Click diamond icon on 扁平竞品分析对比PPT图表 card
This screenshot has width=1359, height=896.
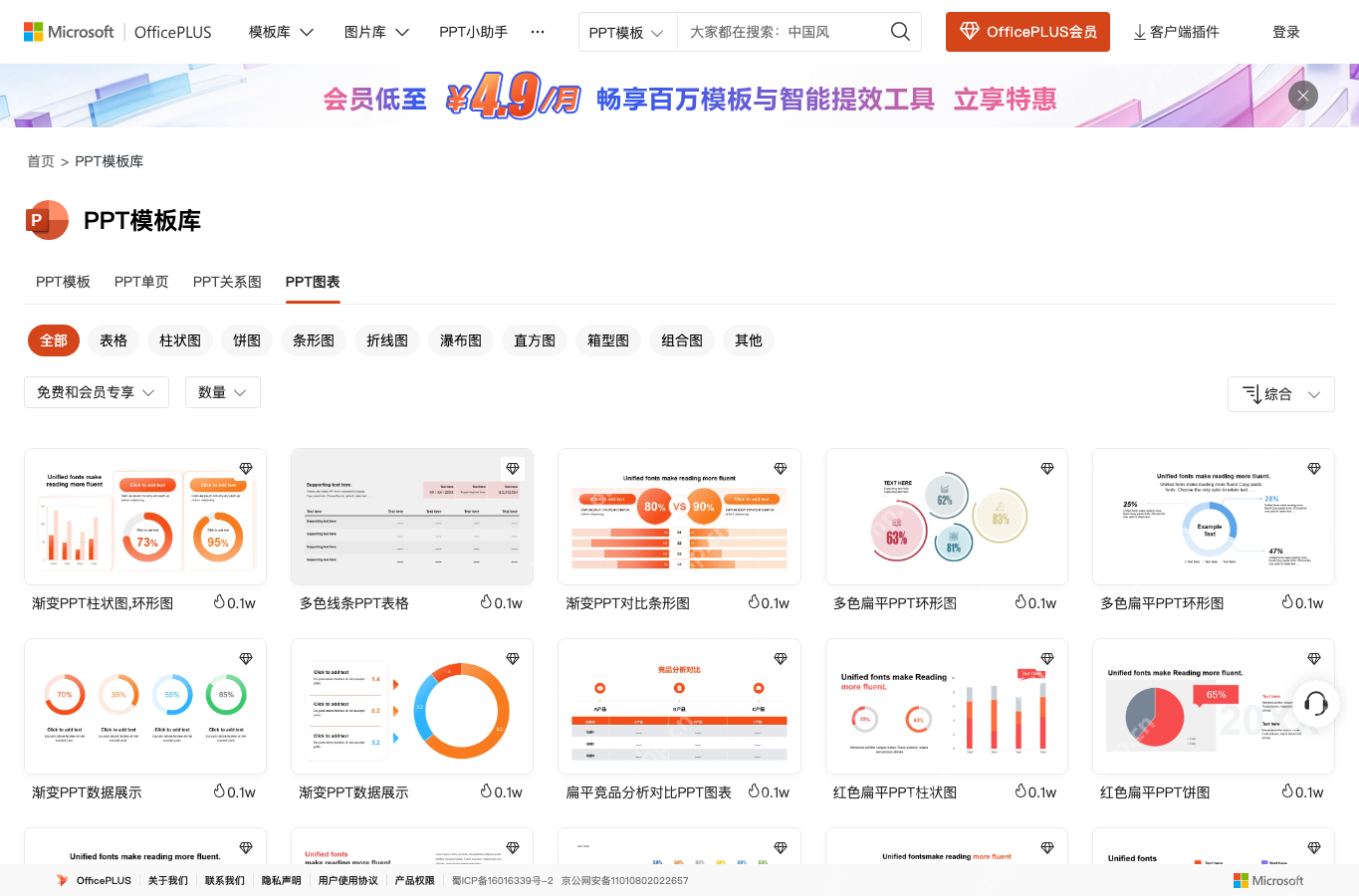(781, 658)
